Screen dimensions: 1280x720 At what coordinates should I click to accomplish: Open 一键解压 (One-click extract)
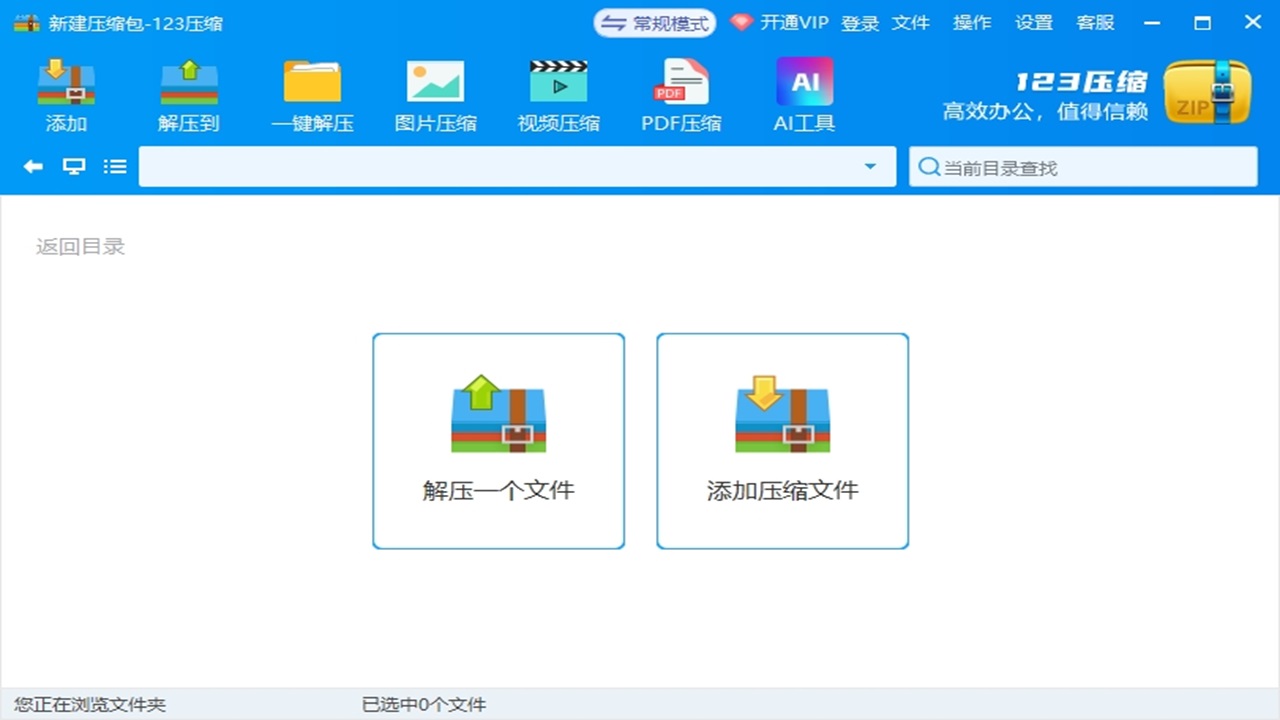(312, 95)
